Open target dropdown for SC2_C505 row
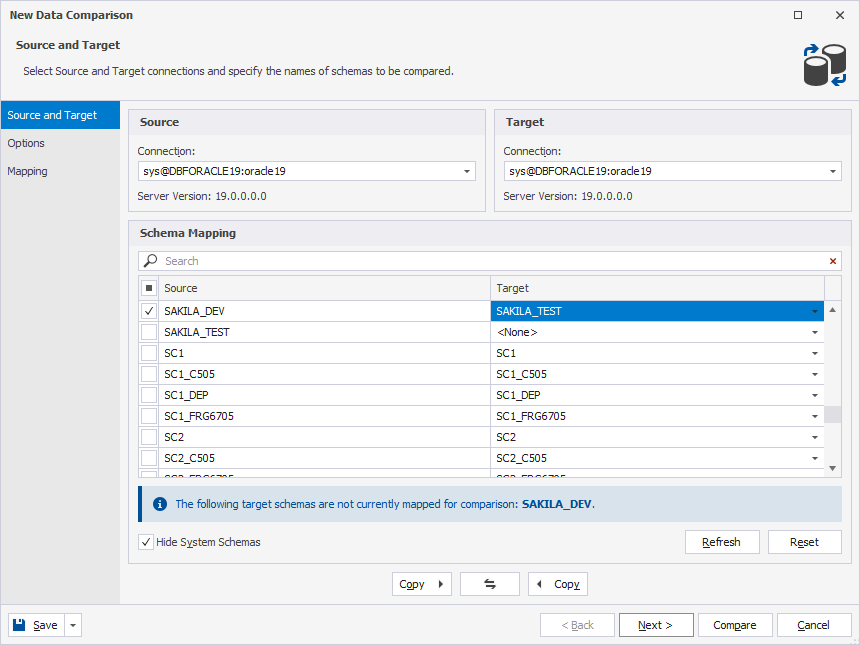The height and width of the screenshot is (645, 860). (814, 458)
